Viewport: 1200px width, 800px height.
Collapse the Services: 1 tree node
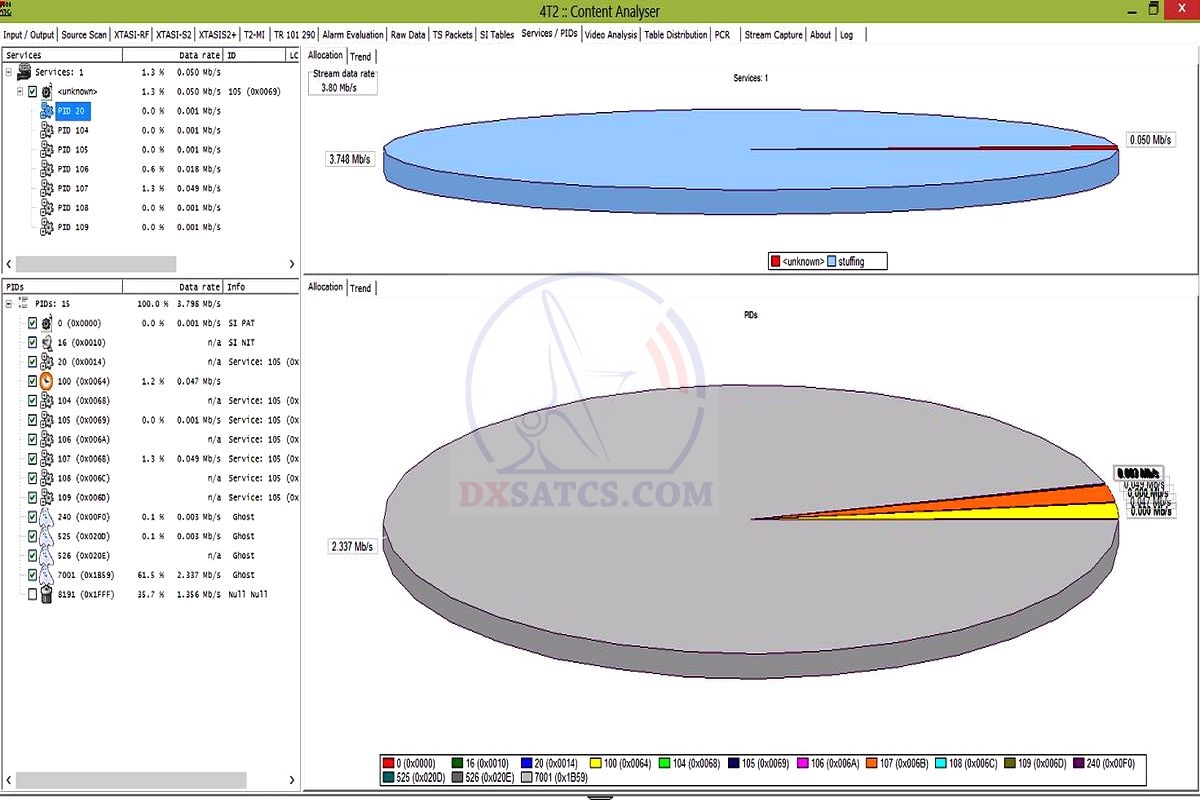tap(9, 72)
